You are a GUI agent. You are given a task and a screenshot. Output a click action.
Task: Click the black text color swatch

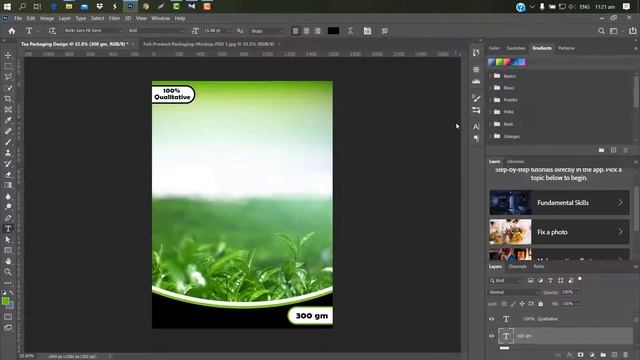point(333,31)
